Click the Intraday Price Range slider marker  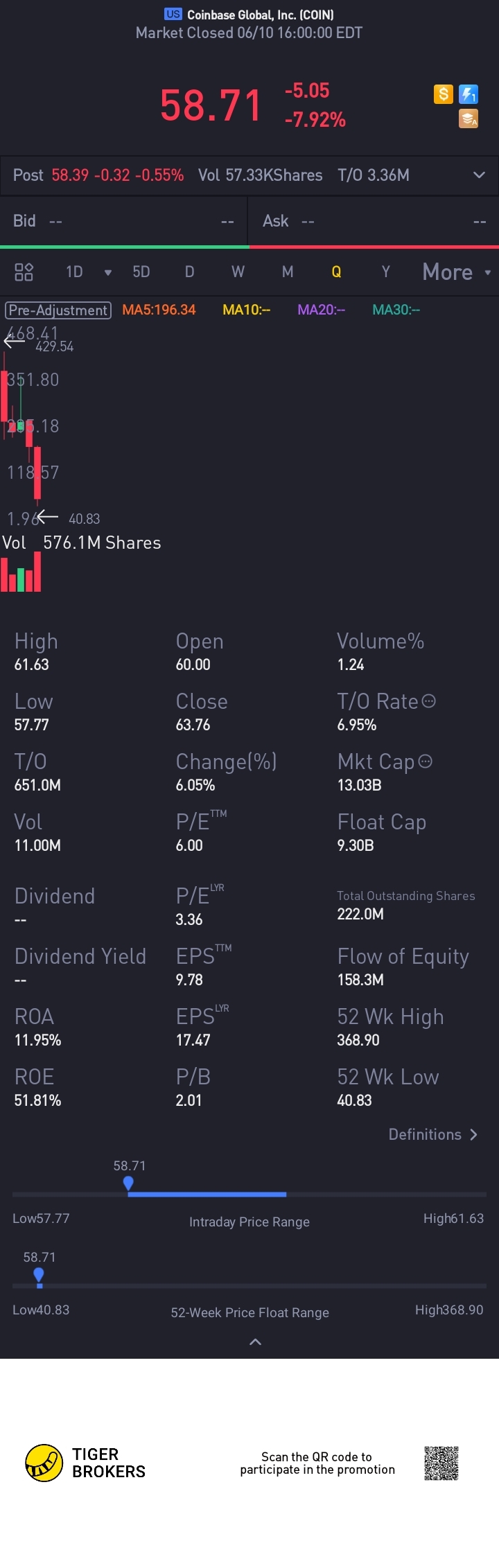point(128,1183)
